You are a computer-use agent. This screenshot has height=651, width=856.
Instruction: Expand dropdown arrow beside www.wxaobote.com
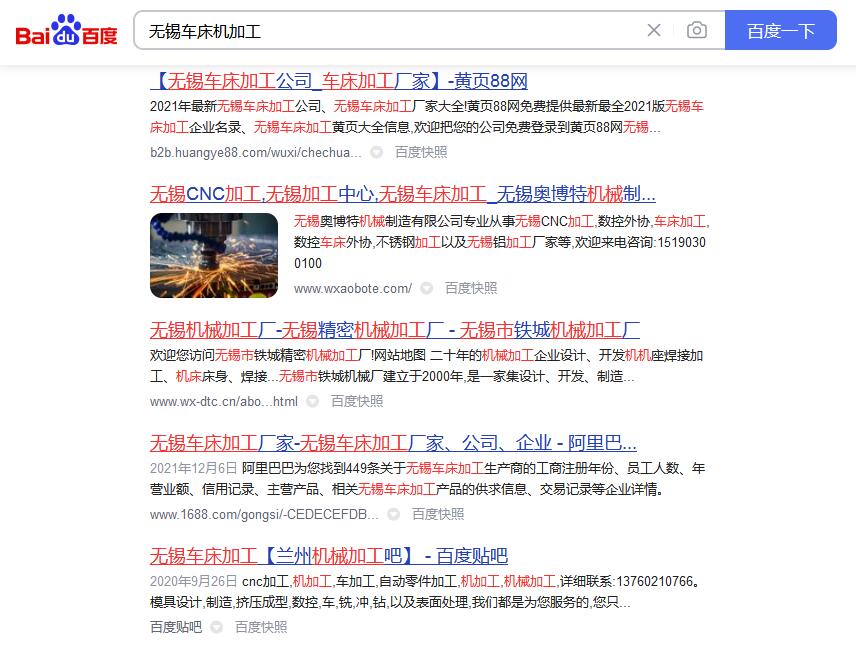pyautogui.click(x=427, y=288)
